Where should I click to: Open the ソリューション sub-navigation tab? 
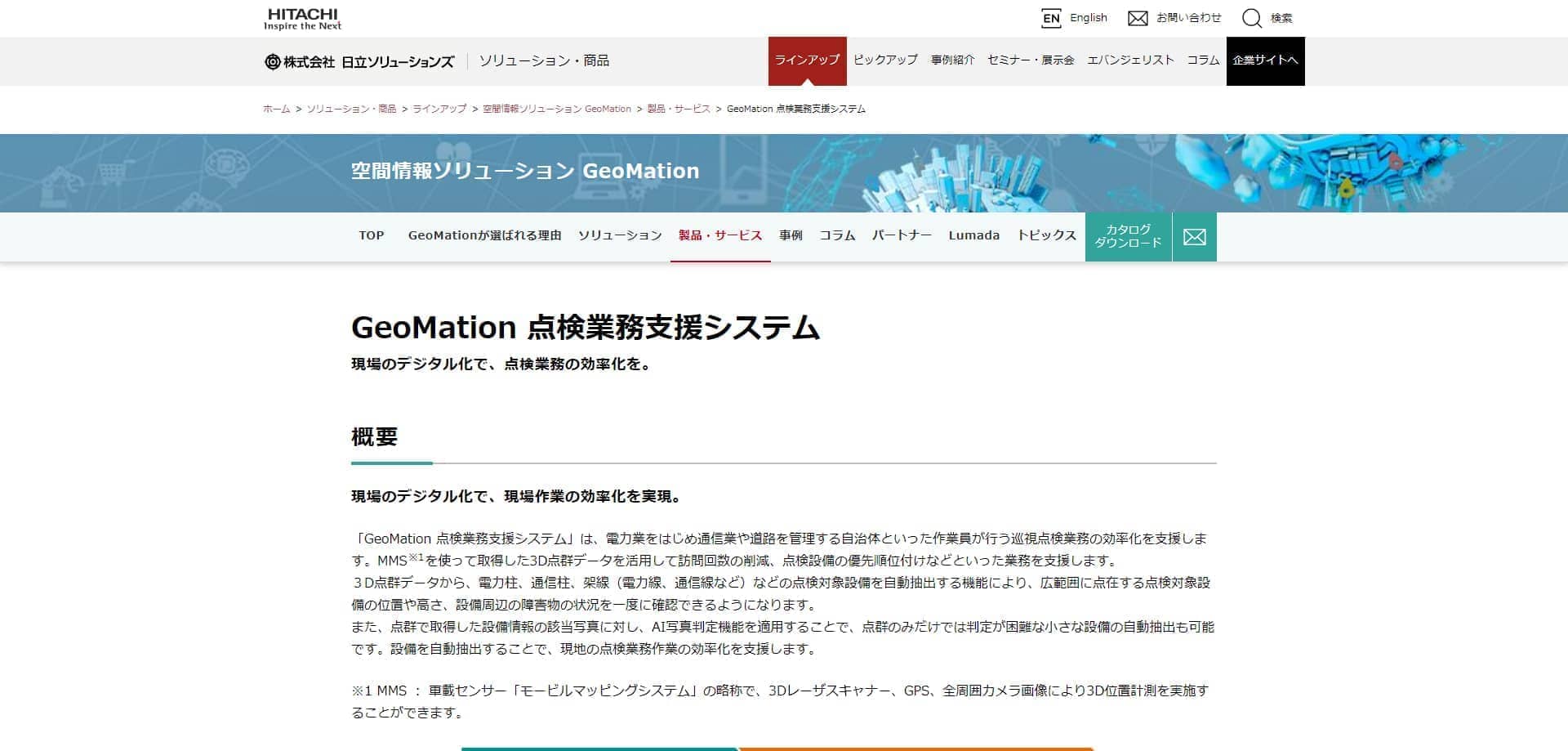point(620,235)
